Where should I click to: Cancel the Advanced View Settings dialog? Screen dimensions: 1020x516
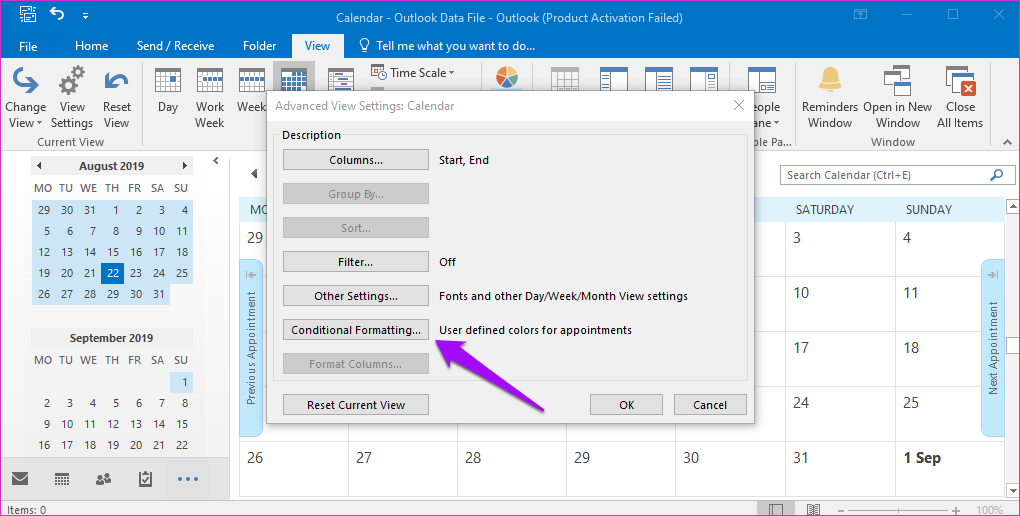pyautogui.click(x=710, y=405)
